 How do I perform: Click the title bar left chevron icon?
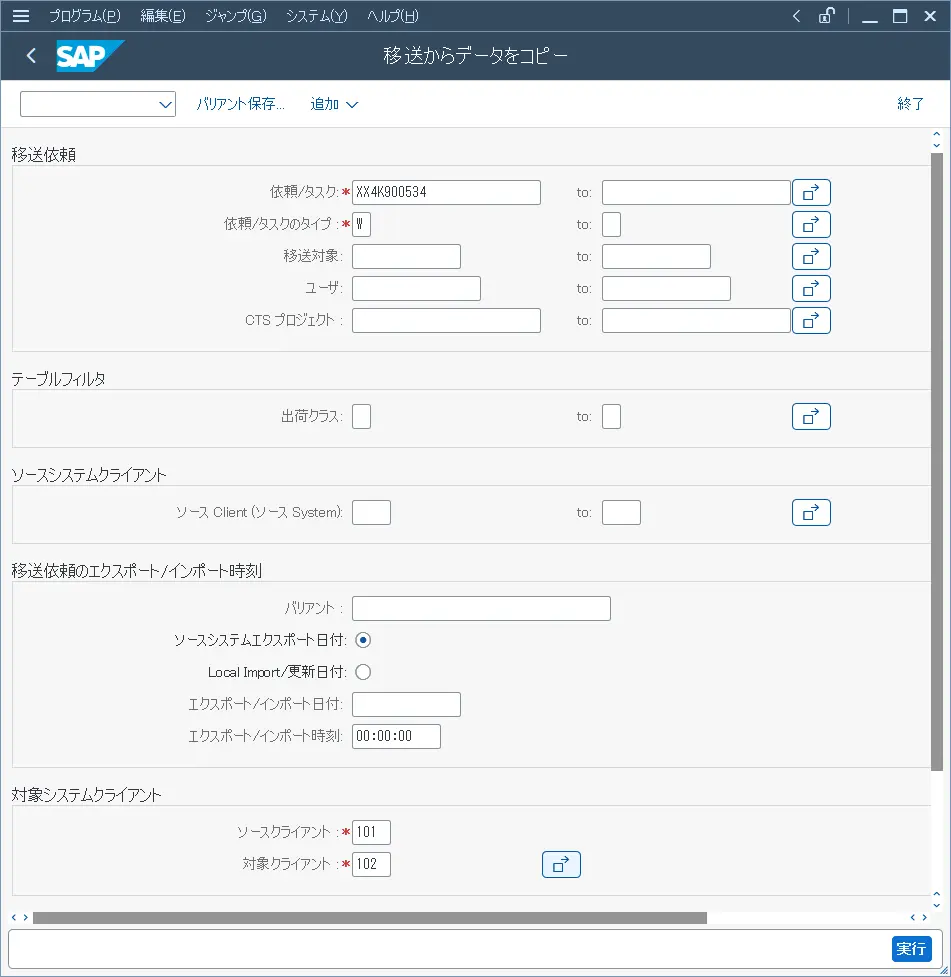click(796, 16)
